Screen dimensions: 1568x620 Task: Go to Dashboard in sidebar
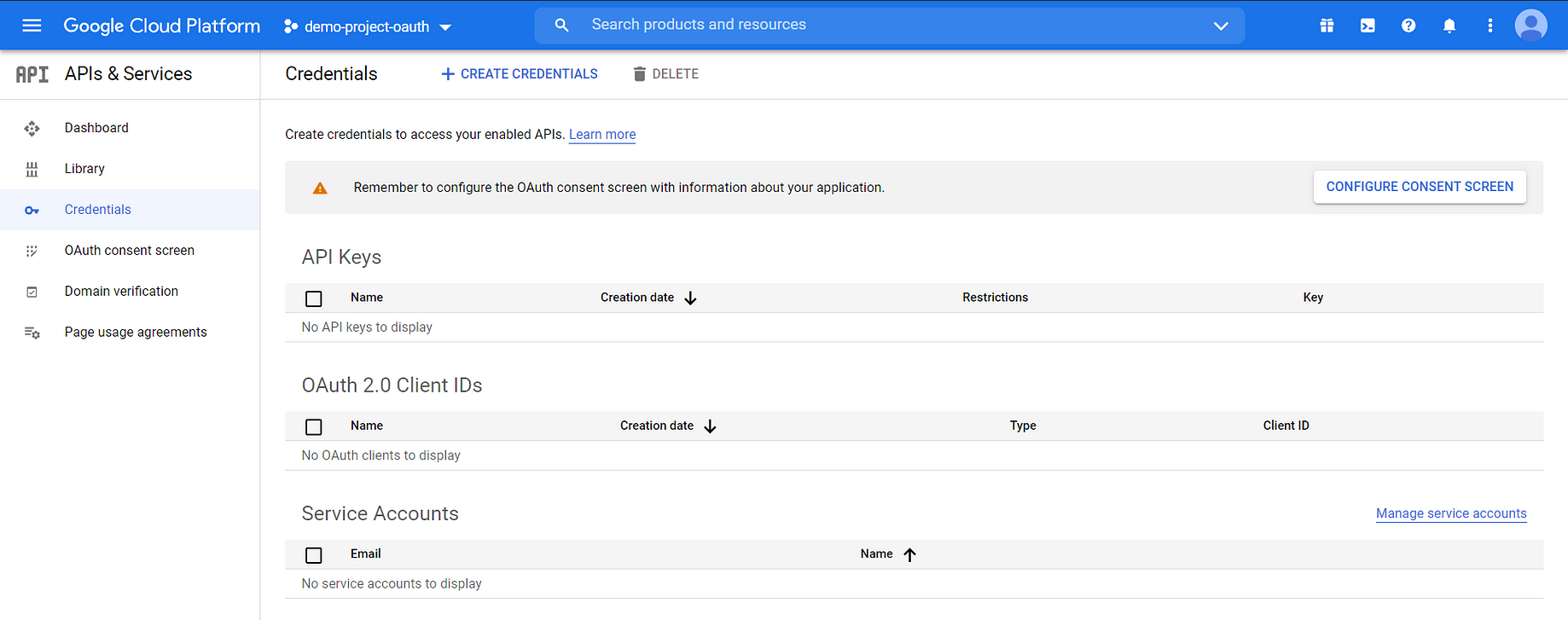tap(96, 128)
